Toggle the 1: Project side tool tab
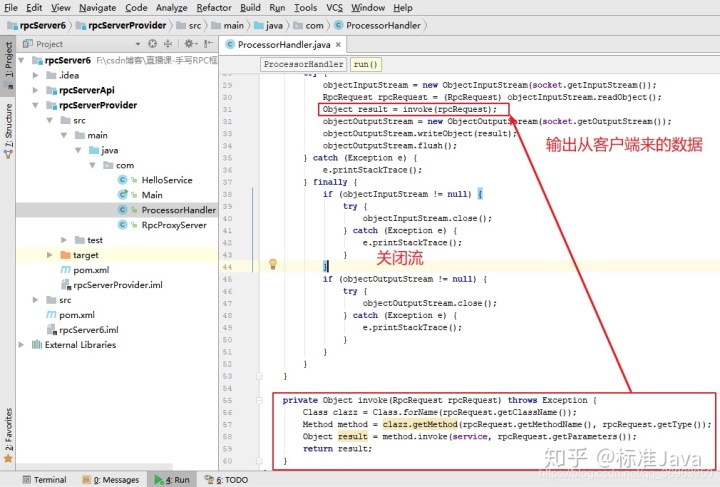720x487 pixels. pos(8,66)
